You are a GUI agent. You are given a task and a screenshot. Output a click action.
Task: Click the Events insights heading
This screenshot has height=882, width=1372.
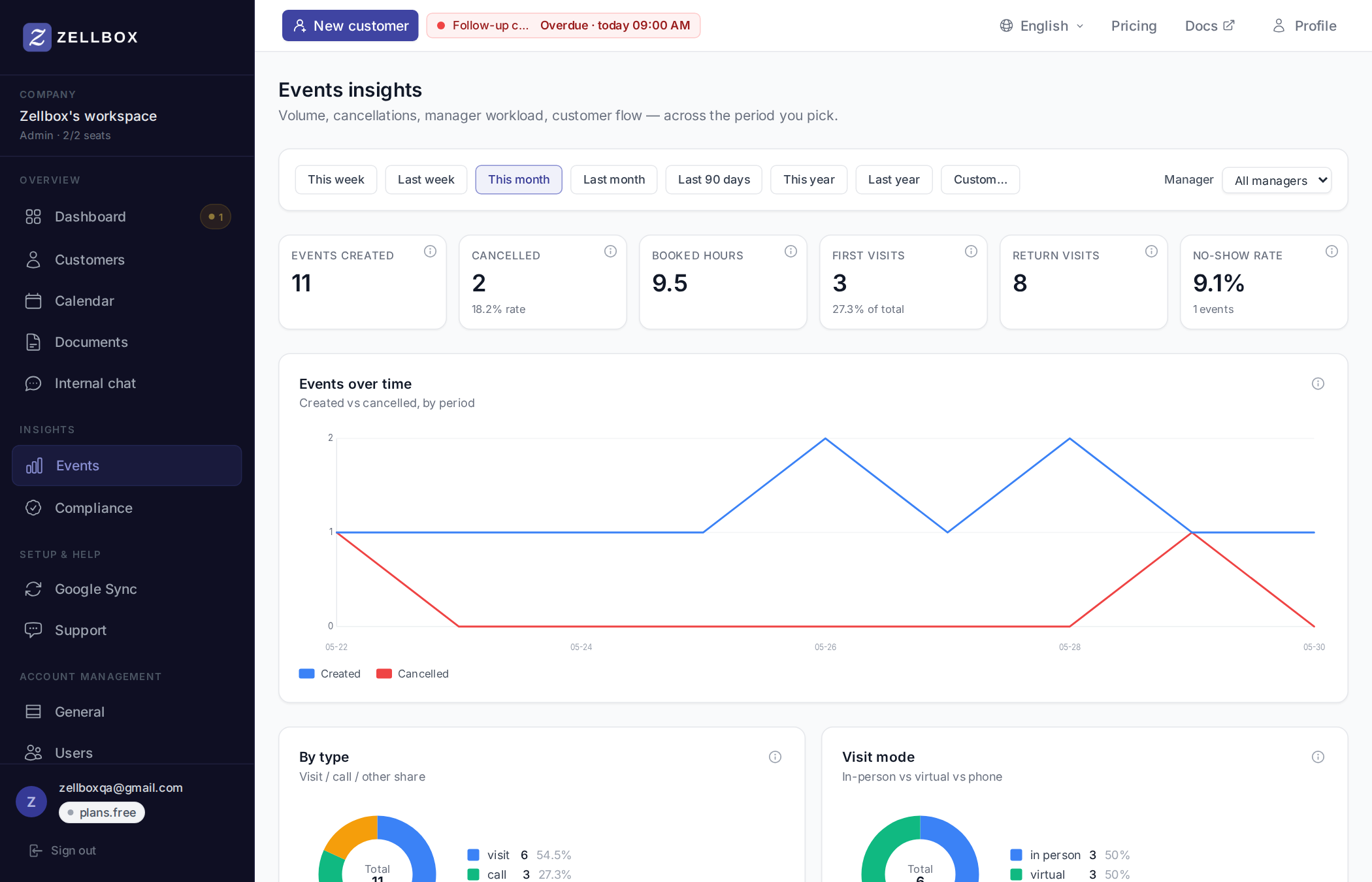(350, 90)
